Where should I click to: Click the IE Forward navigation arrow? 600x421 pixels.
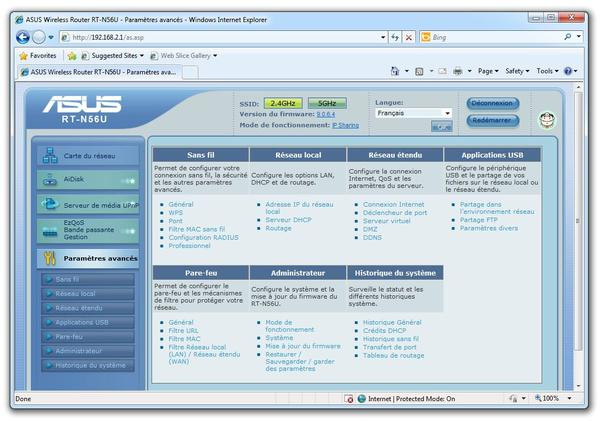click(x=39, y=37)
